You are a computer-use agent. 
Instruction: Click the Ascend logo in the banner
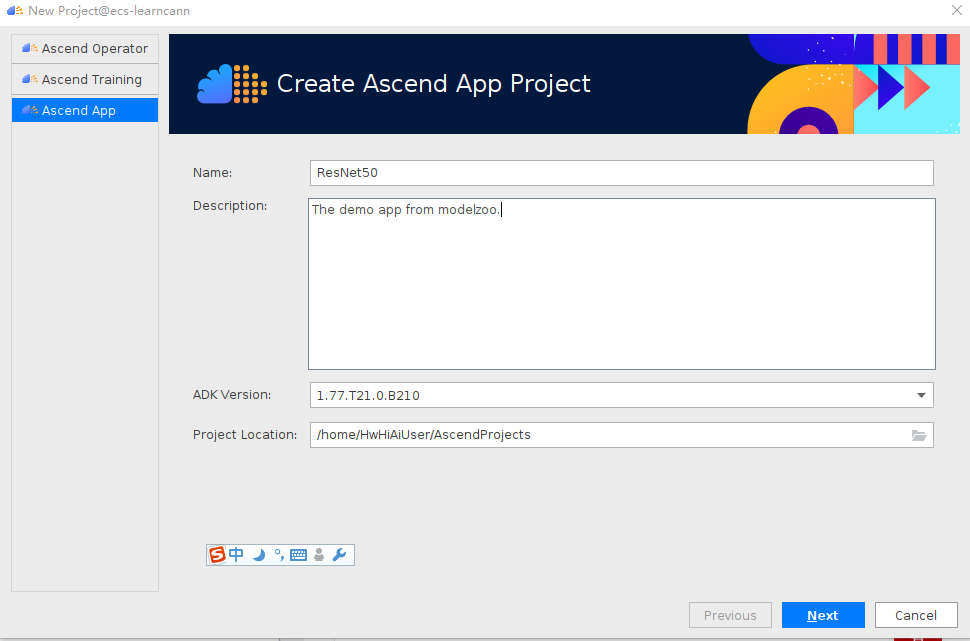232,84
